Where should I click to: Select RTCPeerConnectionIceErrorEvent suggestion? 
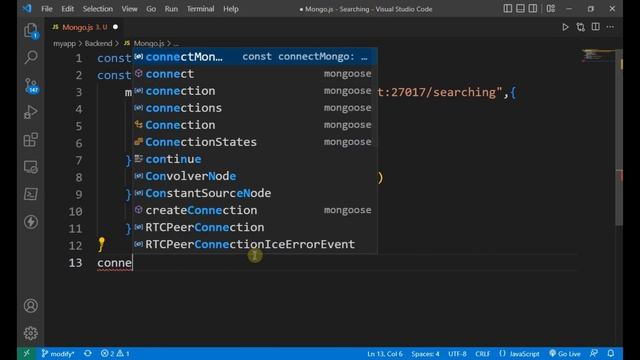click(x=255, y=244)
